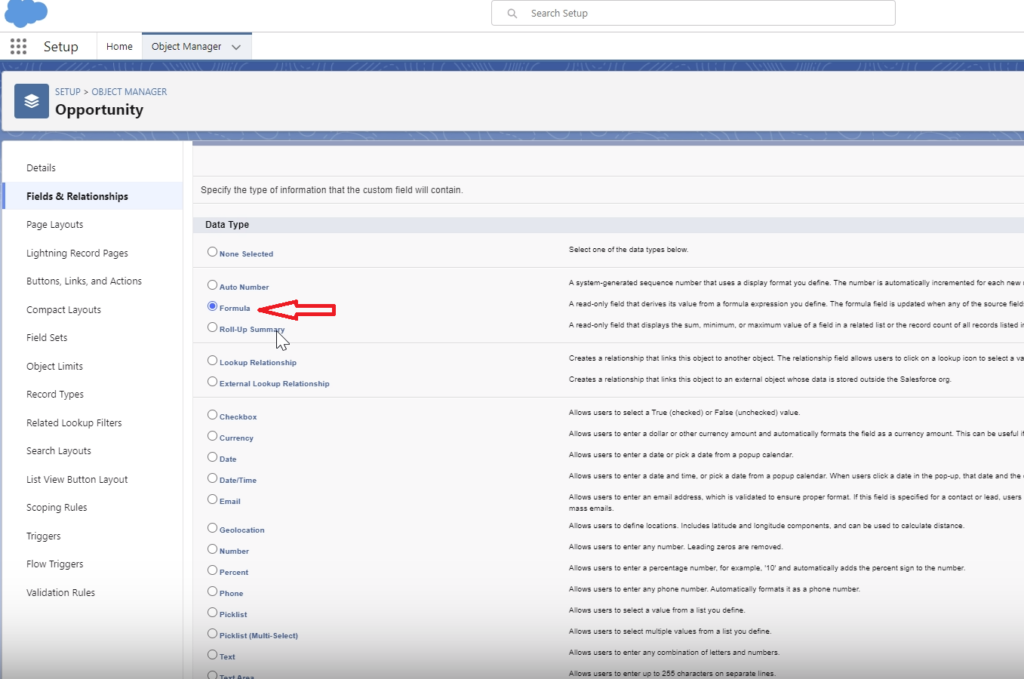The image size is (1024, 679).
Task: Click the Data Type section header
Action: click(227, 225)
